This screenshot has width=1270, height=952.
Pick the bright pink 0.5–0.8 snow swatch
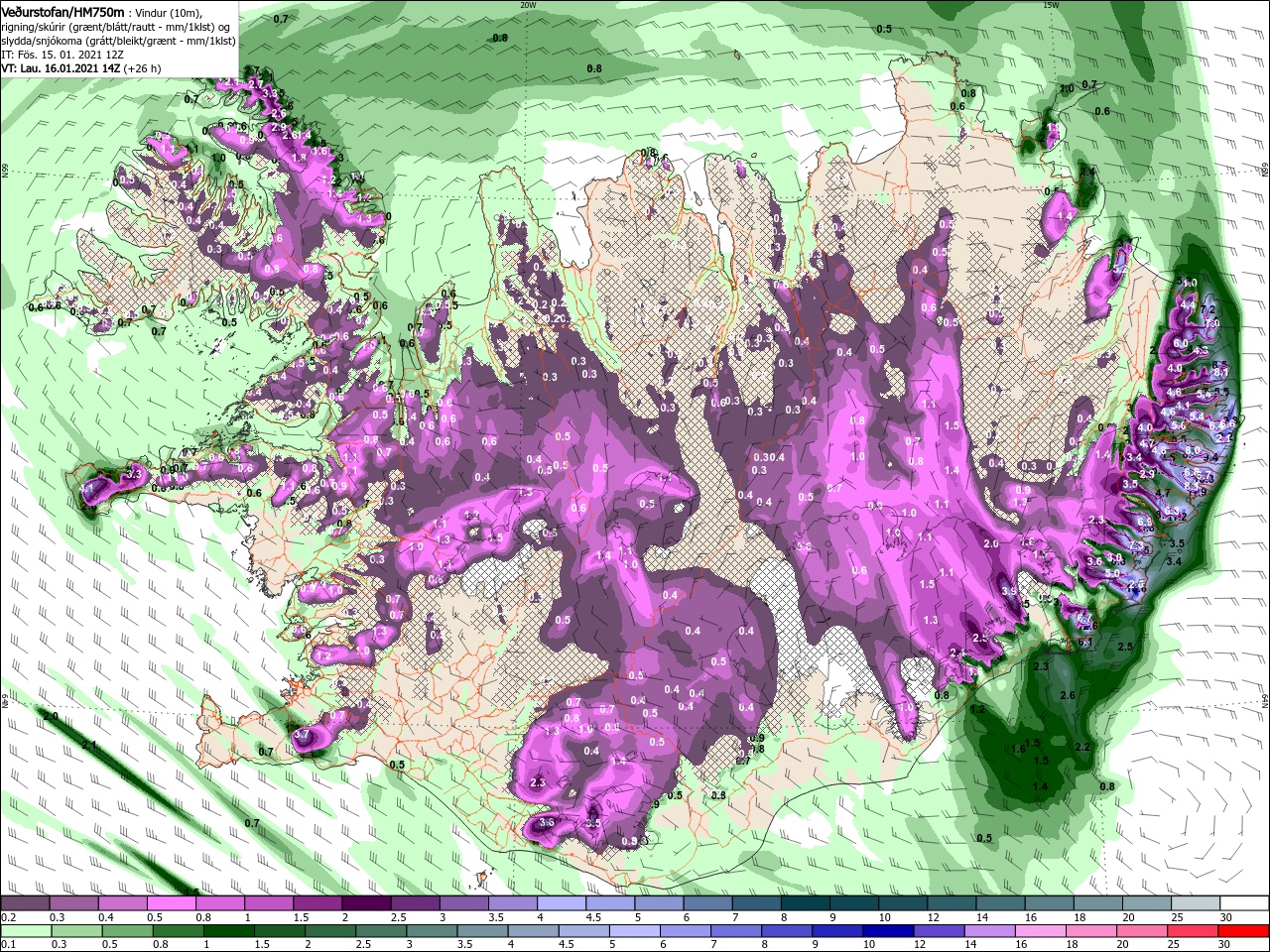171,903
